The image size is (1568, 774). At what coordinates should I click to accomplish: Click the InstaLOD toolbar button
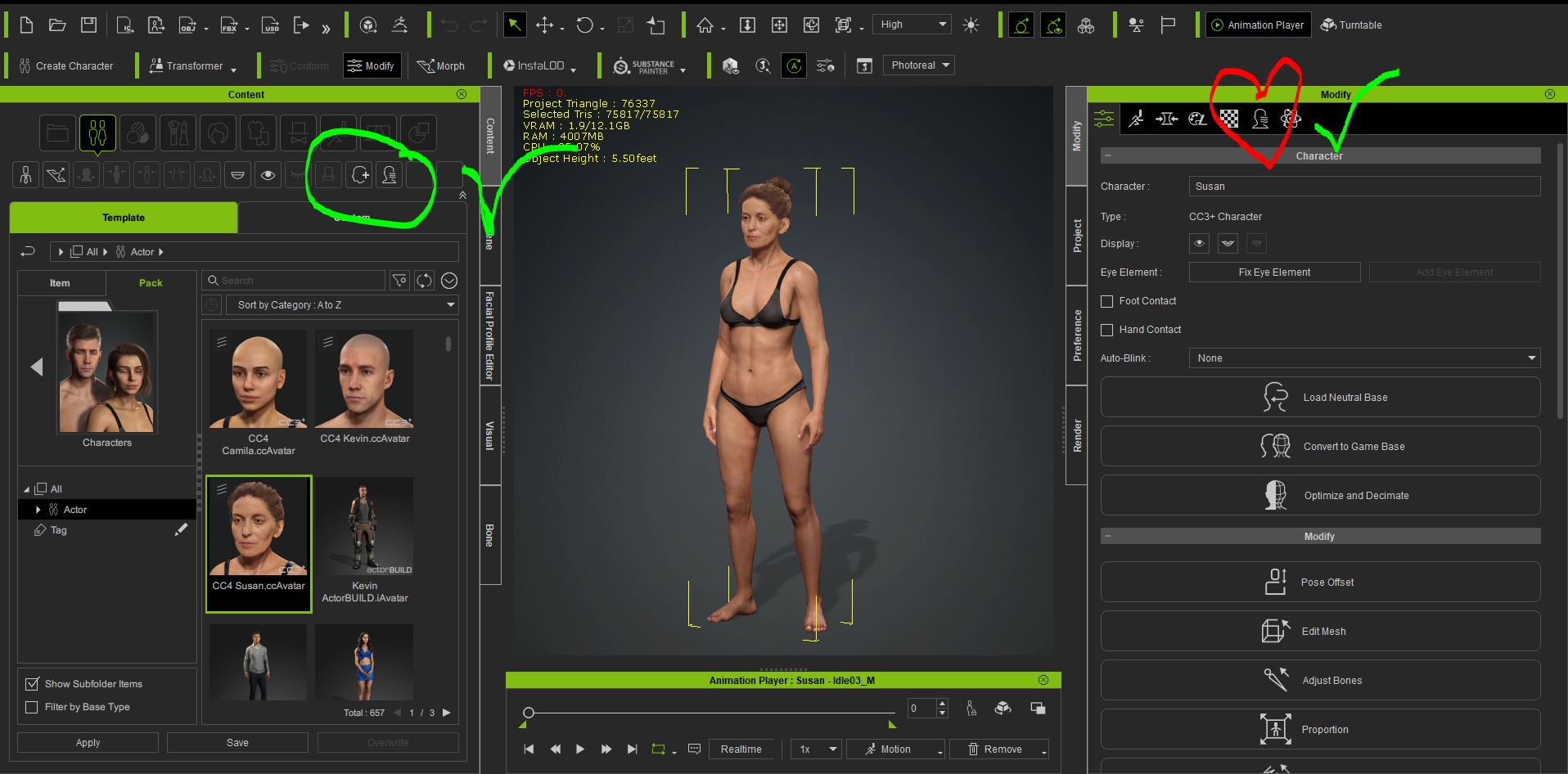pos(534,66)
